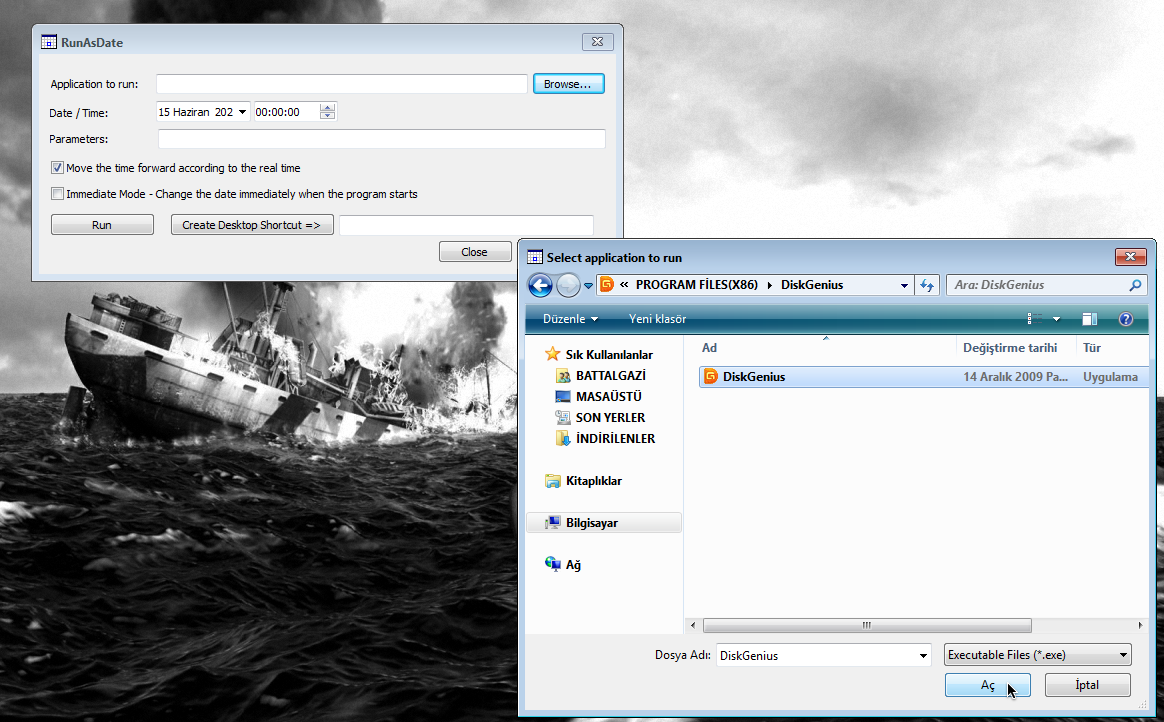Click the search magnifier icon in DiskGenius search
This screenshot has height=722, width=1164.
[x=1135, y=285]
